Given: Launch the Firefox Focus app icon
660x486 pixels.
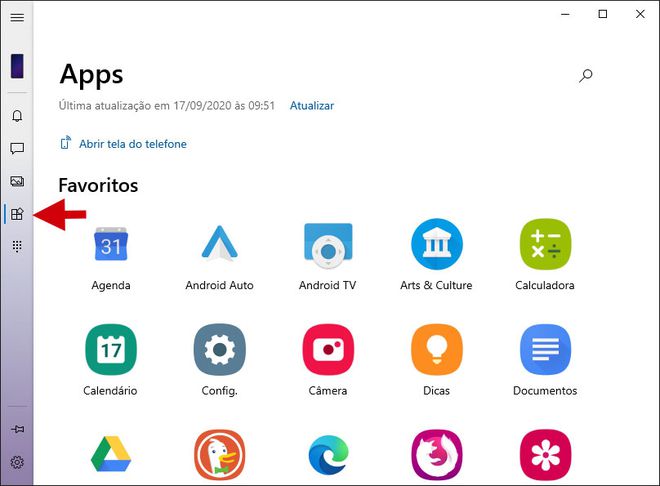Looking at the screenshot, I should tap(437, 454).
